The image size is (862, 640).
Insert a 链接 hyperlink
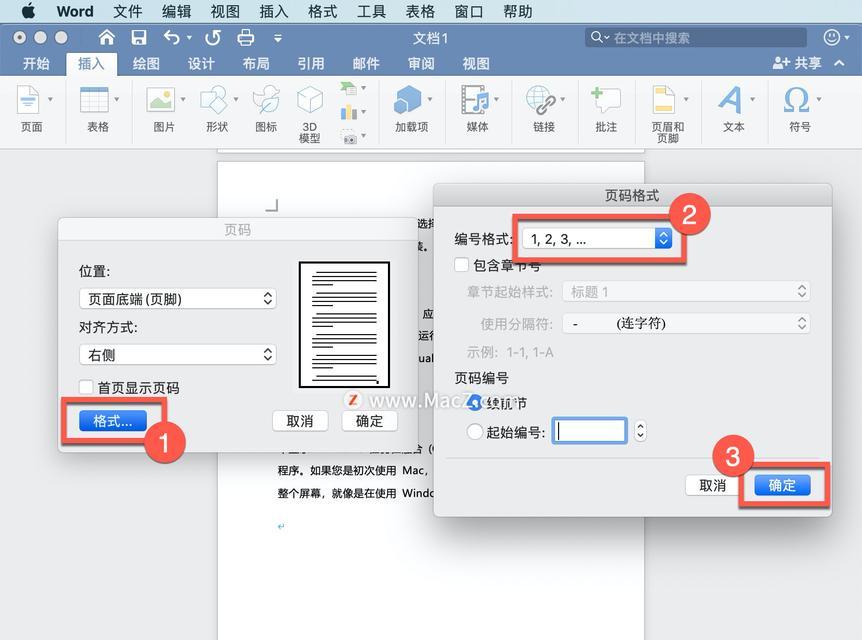click(x=541, y=100)
